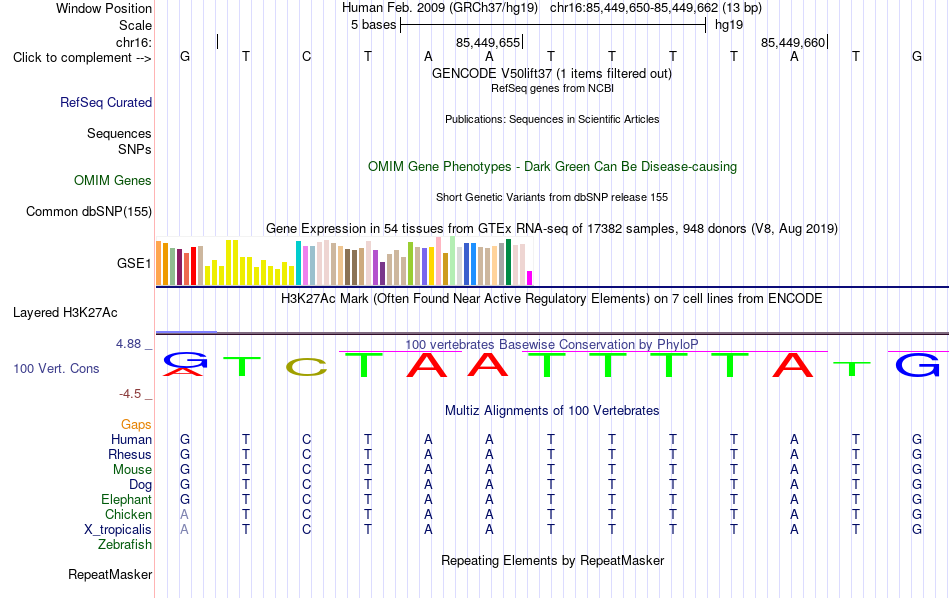This screenshot has height=598, width=950.
Task: Open the OMIM Genes track label
Action: [113, 181]
